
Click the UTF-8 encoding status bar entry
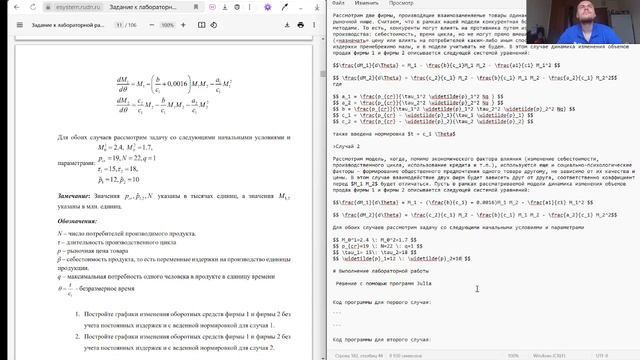(x=602, y=356)
